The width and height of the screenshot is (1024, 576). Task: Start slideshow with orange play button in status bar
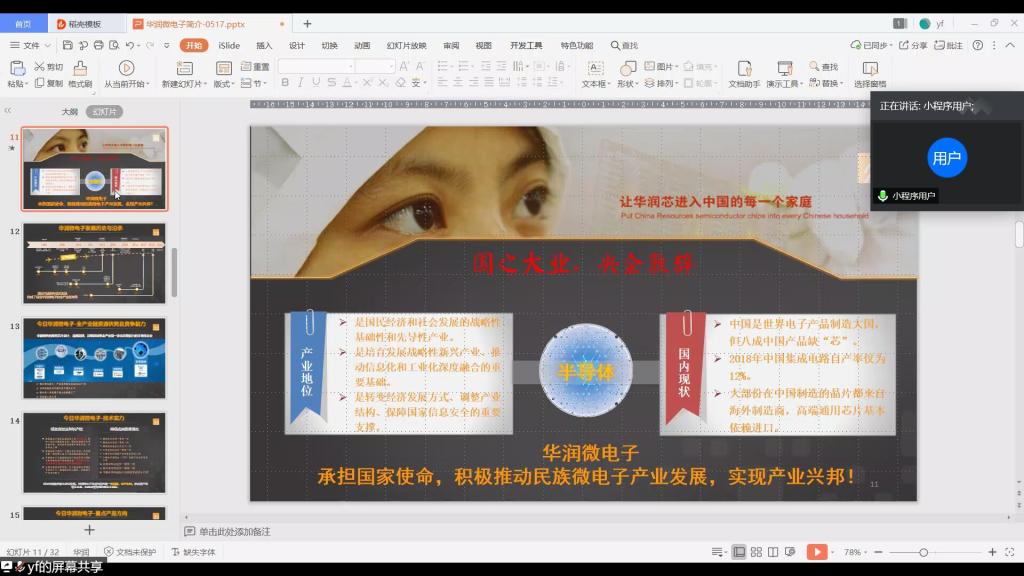817,552
